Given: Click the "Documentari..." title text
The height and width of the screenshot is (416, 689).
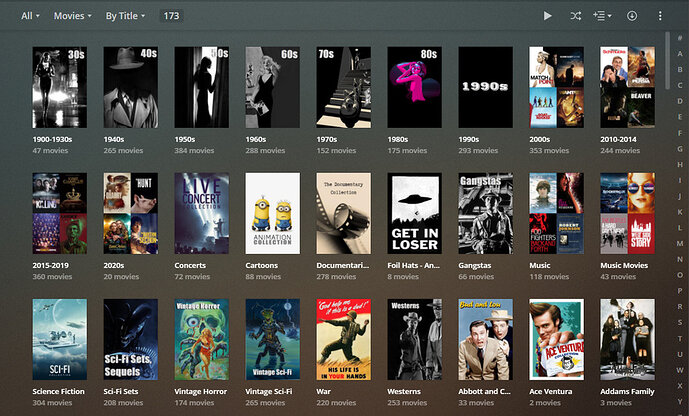Looking at the screenshot, I should tap(343, 265).
